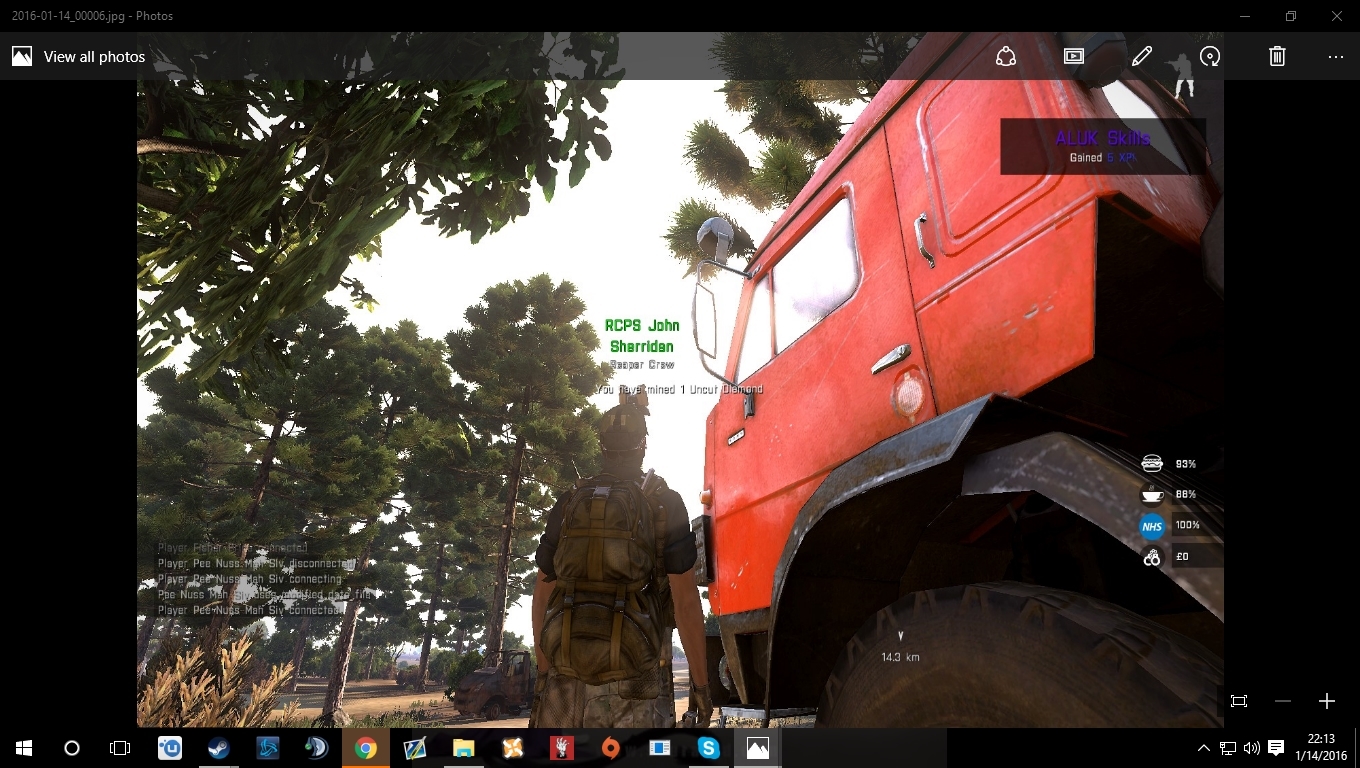Open the Windows Start menu
The height and width of the screenshot is (768, 1360).
pos(24,748)
